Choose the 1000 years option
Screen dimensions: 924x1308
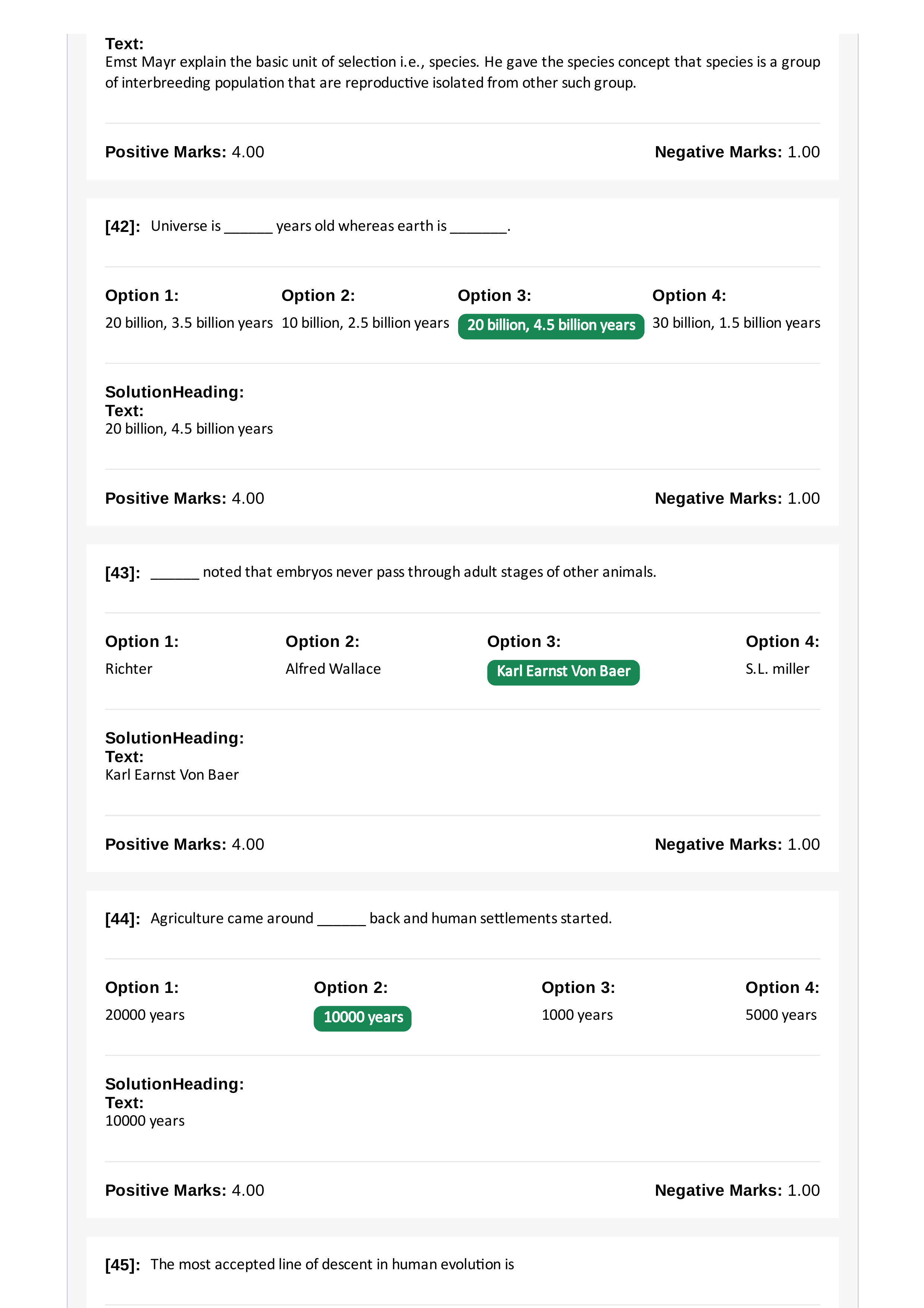tap(577, 1015)
